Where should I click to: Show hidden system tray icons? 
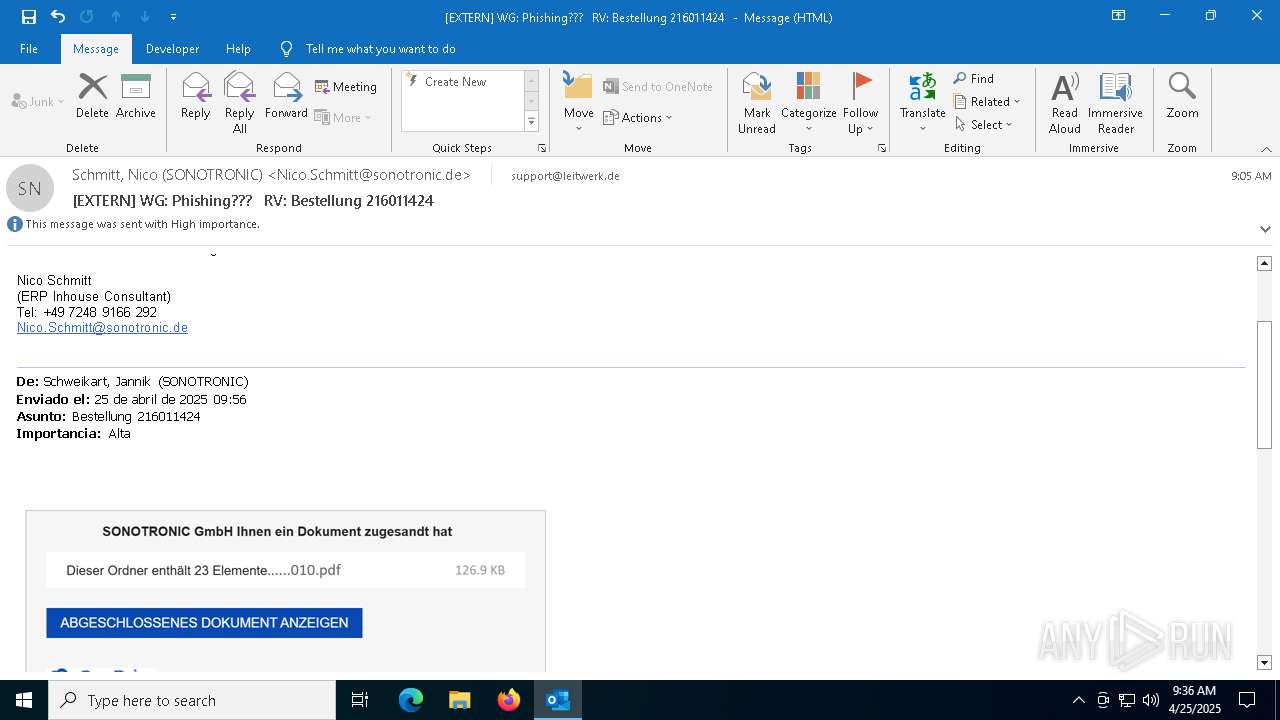[x=1078, y=700]
